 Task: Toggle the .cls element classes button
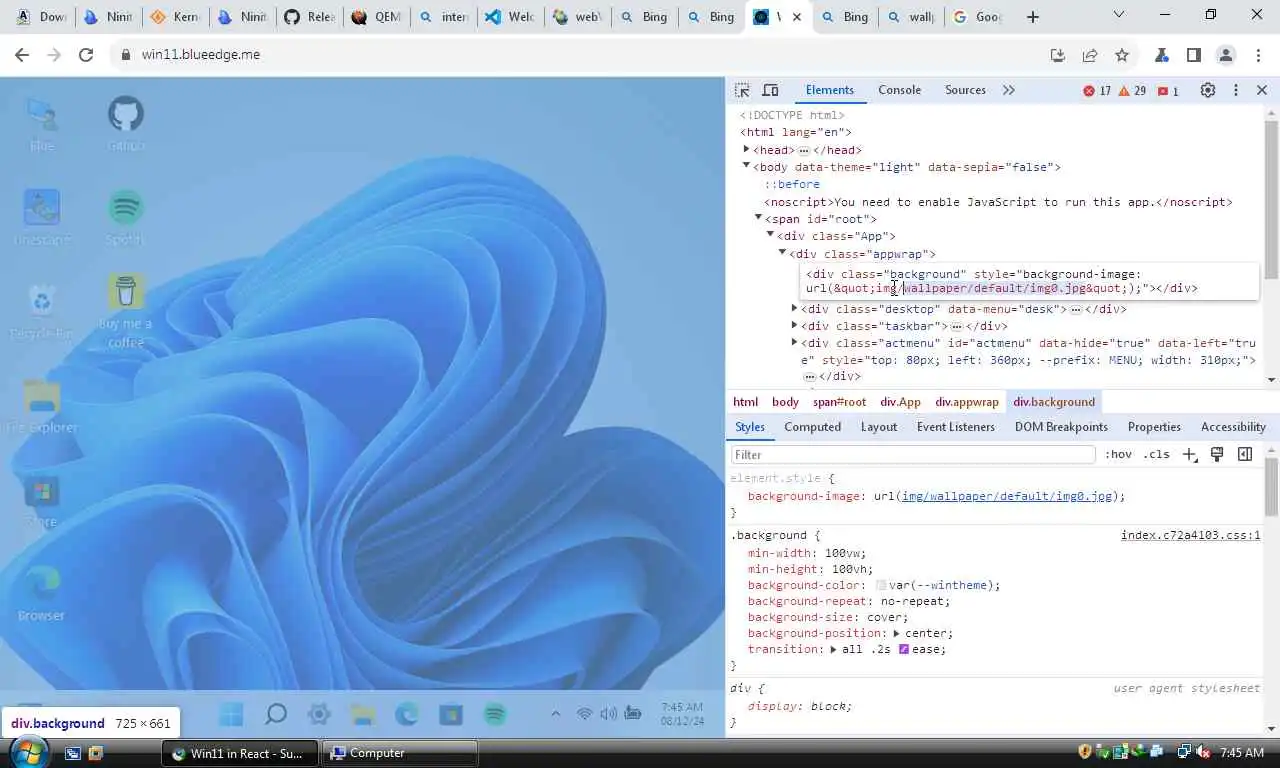coord(1156,454)
